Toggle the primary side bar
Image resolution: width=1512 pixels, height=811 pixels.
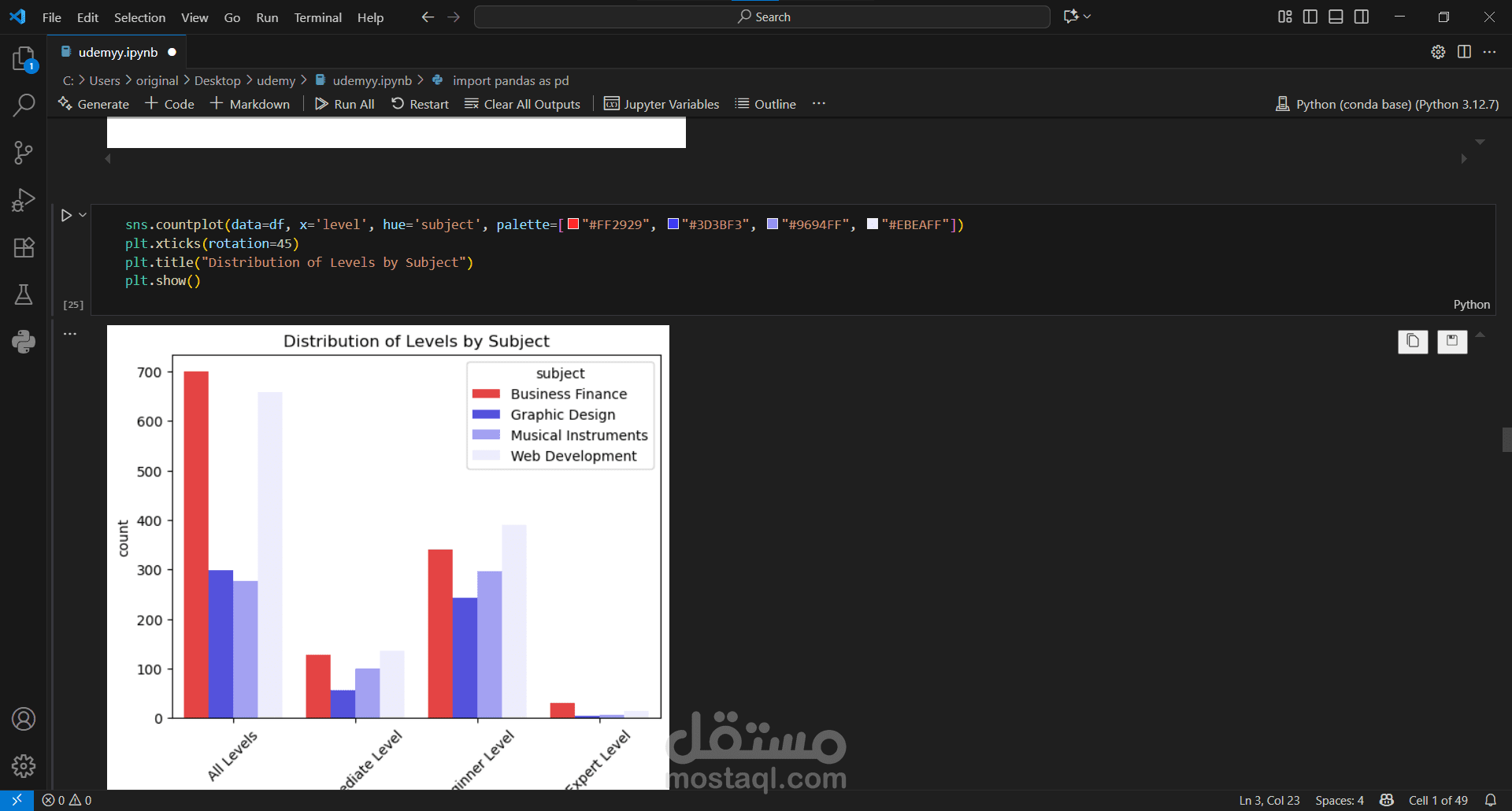[1310, 17]
